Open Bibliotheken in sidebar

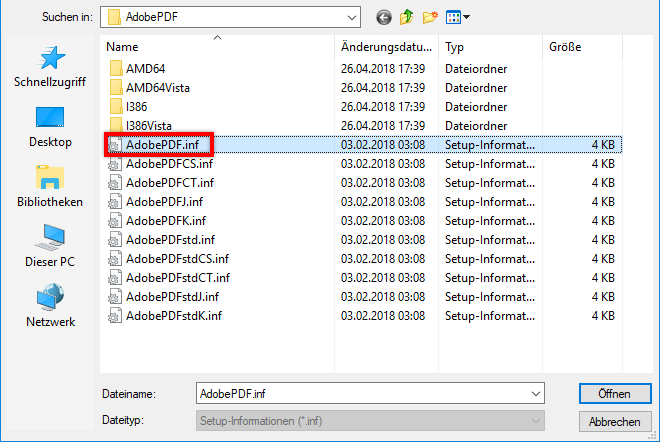point(50,186)
